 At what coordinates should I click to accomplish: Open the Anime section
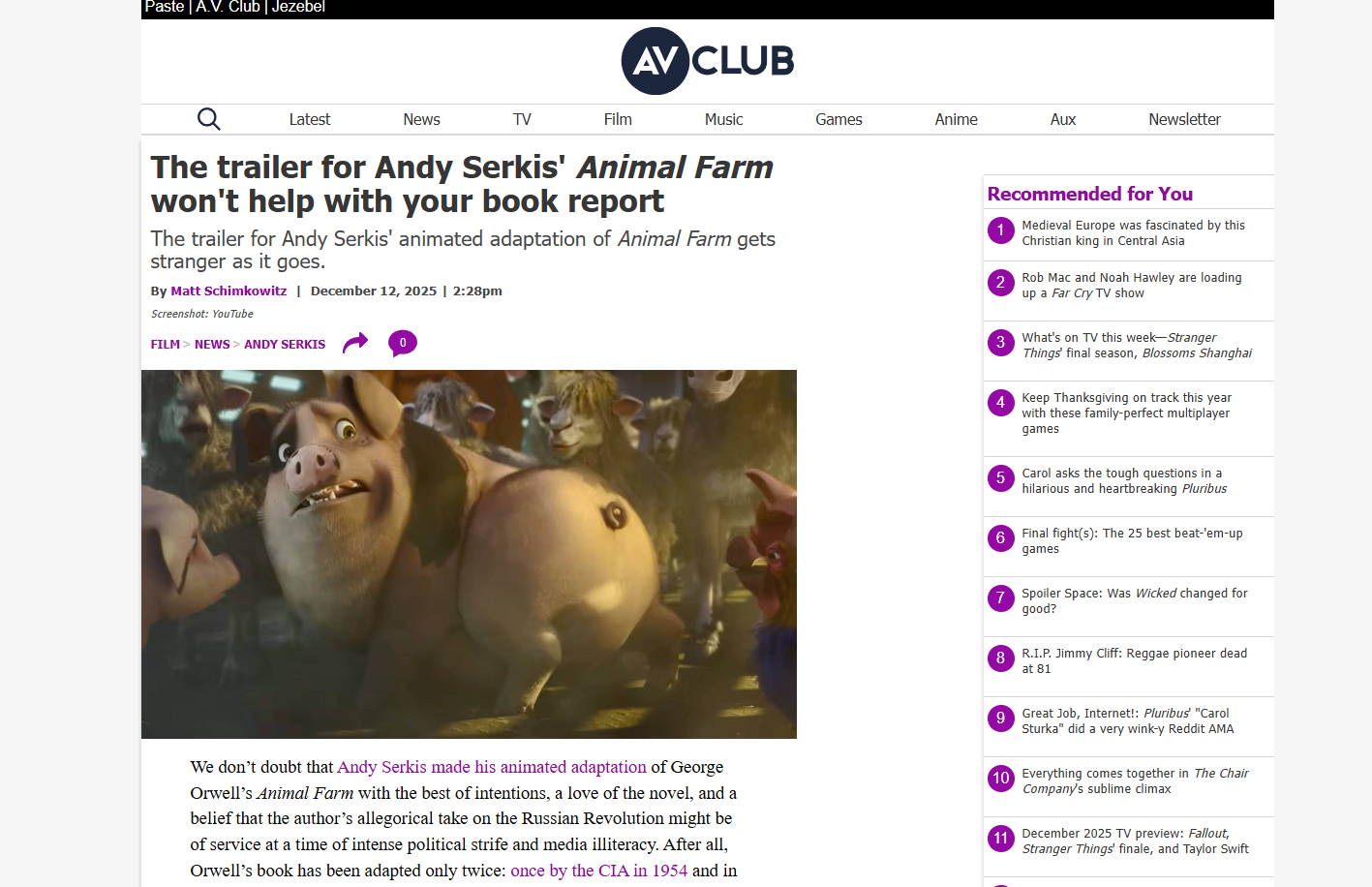click(956, 119)
